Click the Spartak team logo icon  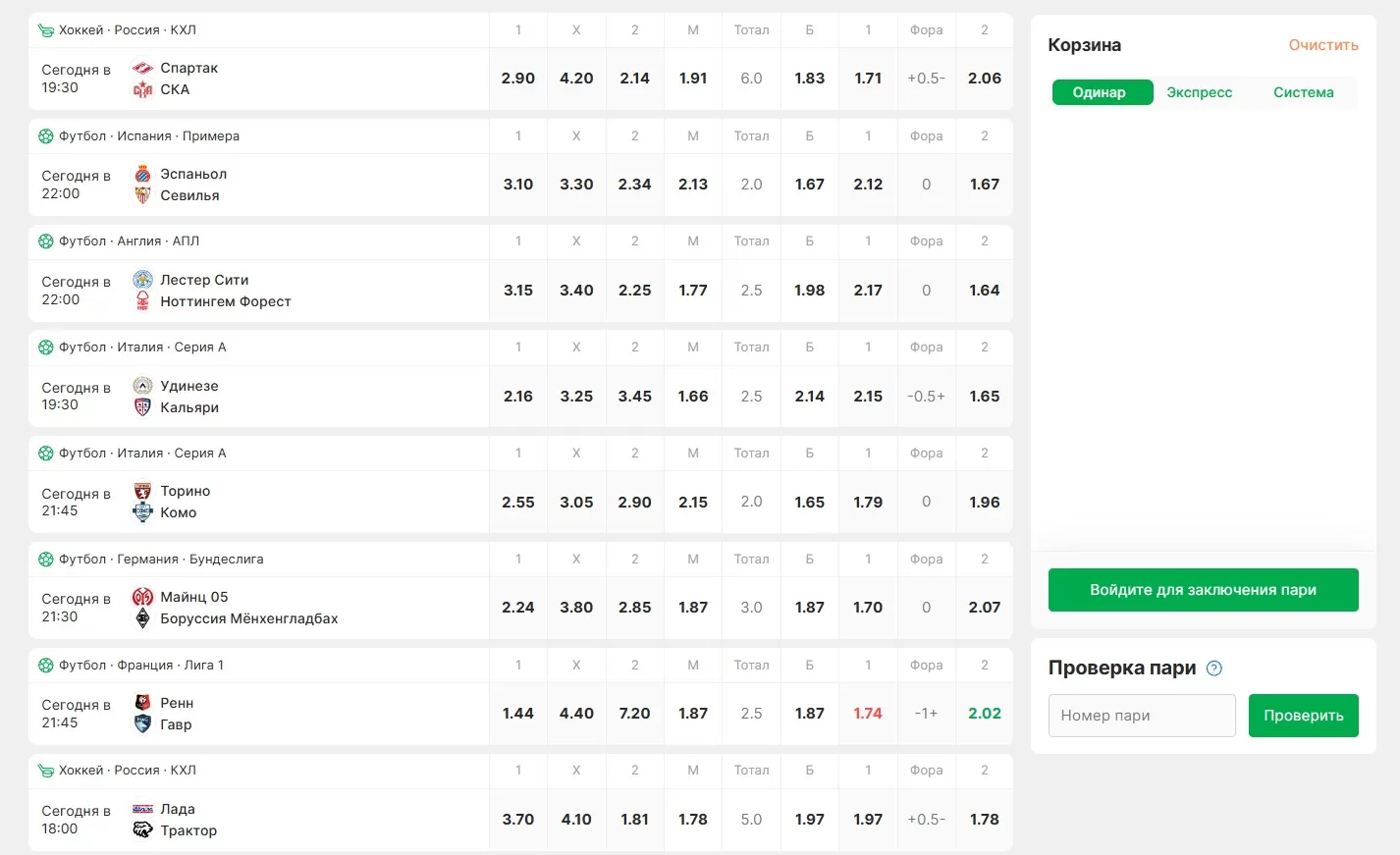[x=142, y=68]
